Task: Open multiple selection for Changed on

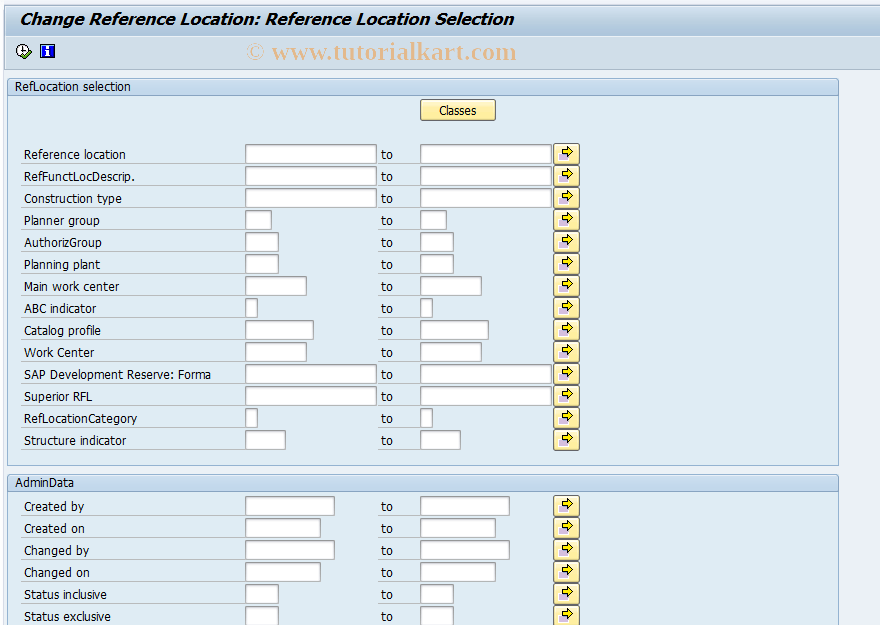Action: pos(566,570)
